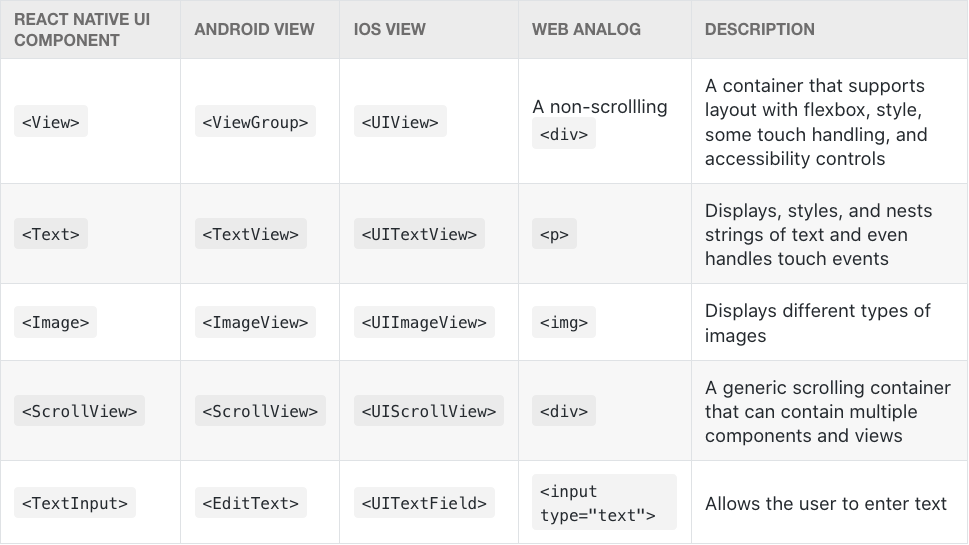The height and width of the screenshot is (545, 969).
Task: Click the <UIView> iOS tag
Action: tap(400, 122)
